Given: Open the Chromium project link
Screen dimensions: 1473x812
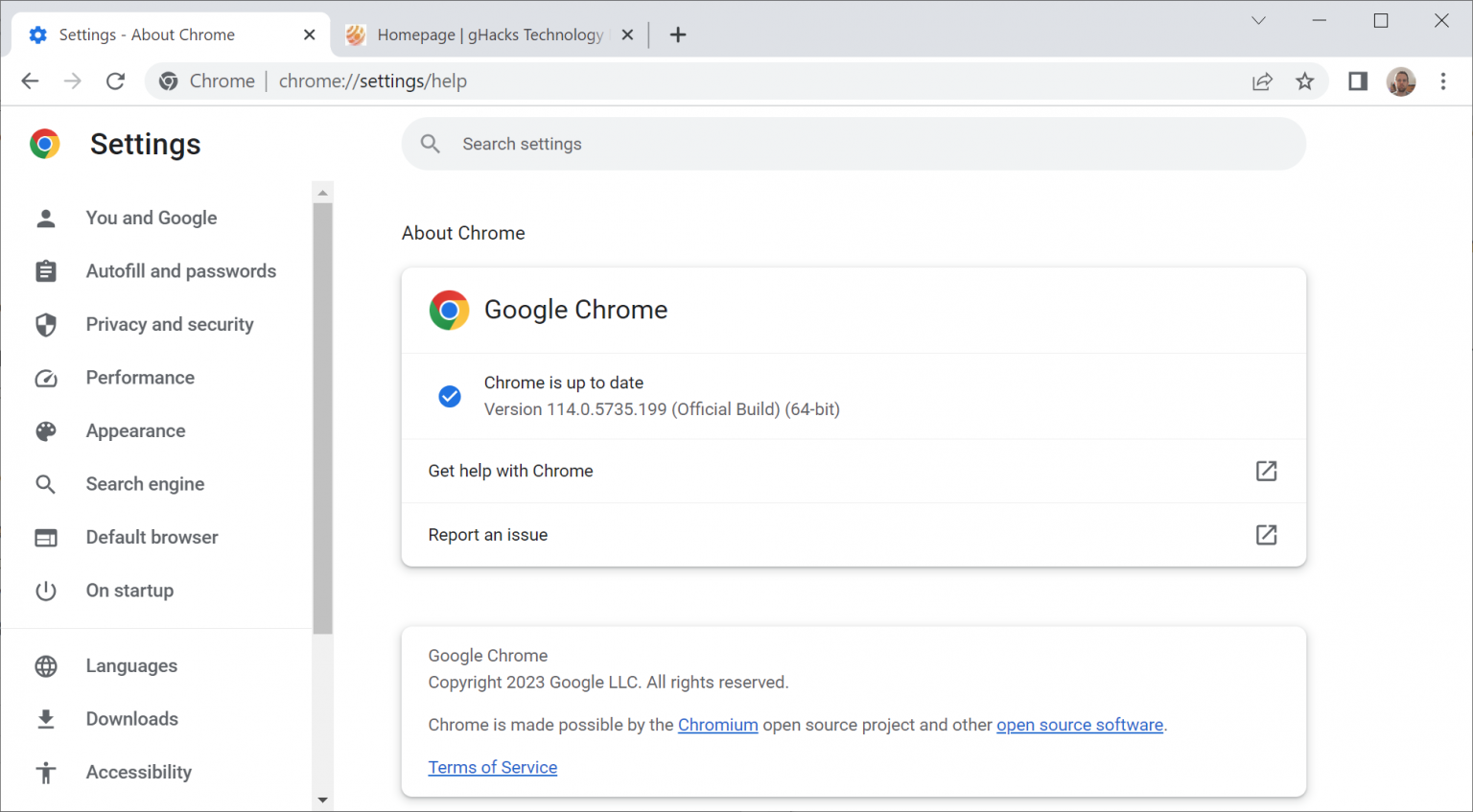Looking at the screenshot, I should (x=717, y=725).
